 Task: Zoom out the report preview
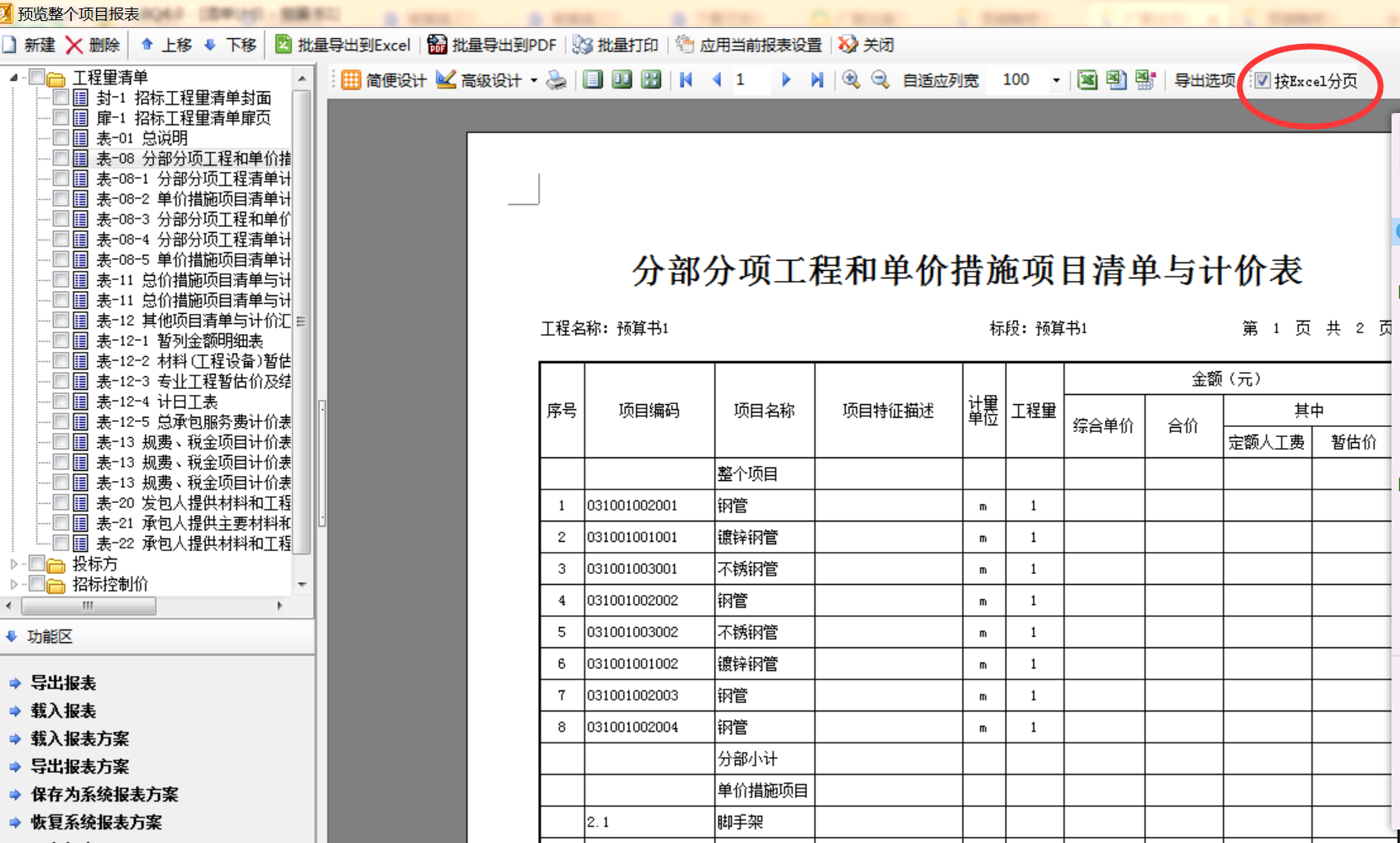[x=880, y=80]
